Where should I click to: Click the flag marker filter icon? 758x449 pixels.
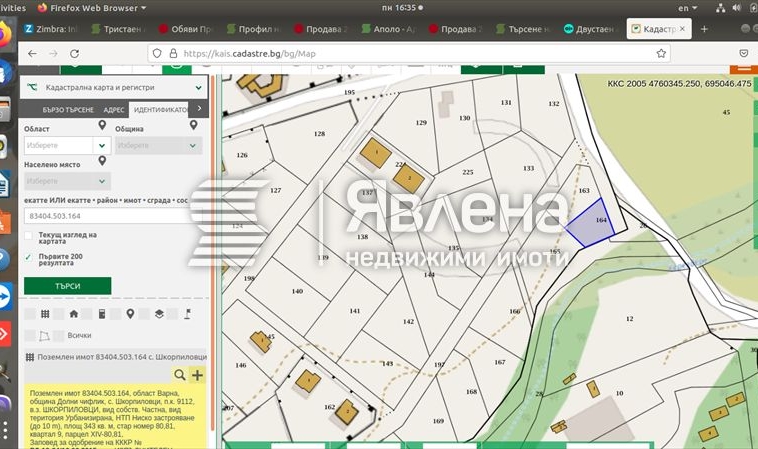pyautogui.click(x=188, y=314)
